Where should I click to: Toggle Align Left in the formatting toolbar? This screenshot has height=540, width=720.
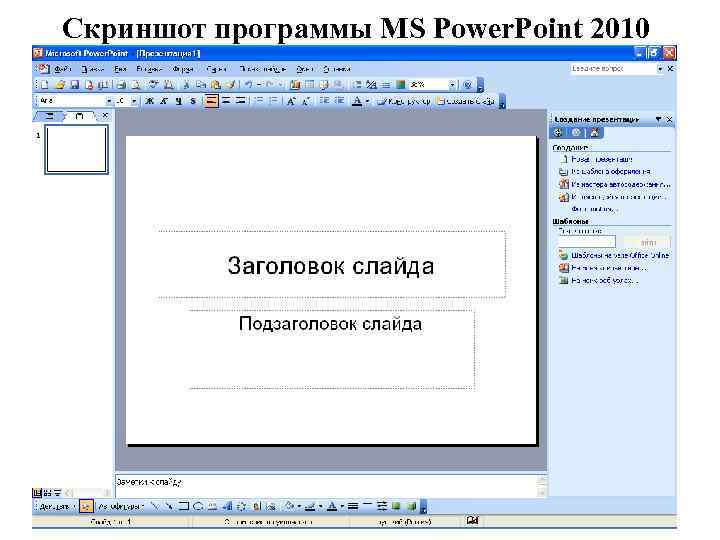tap(211, 101)
